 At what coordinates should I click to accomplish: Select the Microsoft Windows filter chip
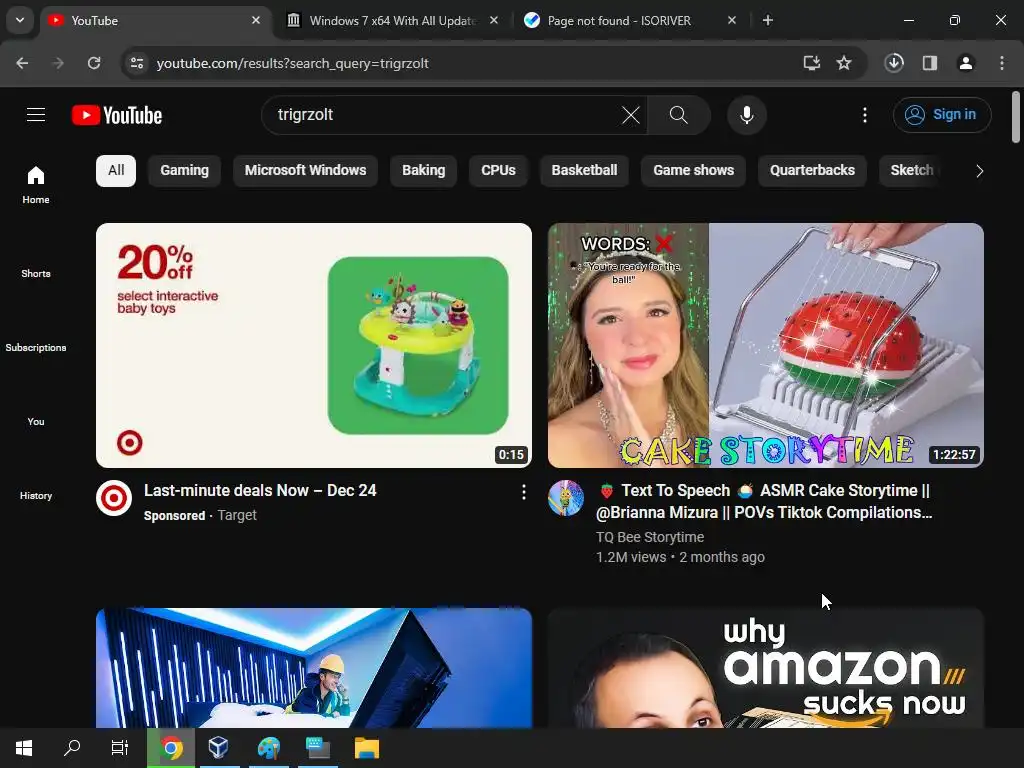305,170
